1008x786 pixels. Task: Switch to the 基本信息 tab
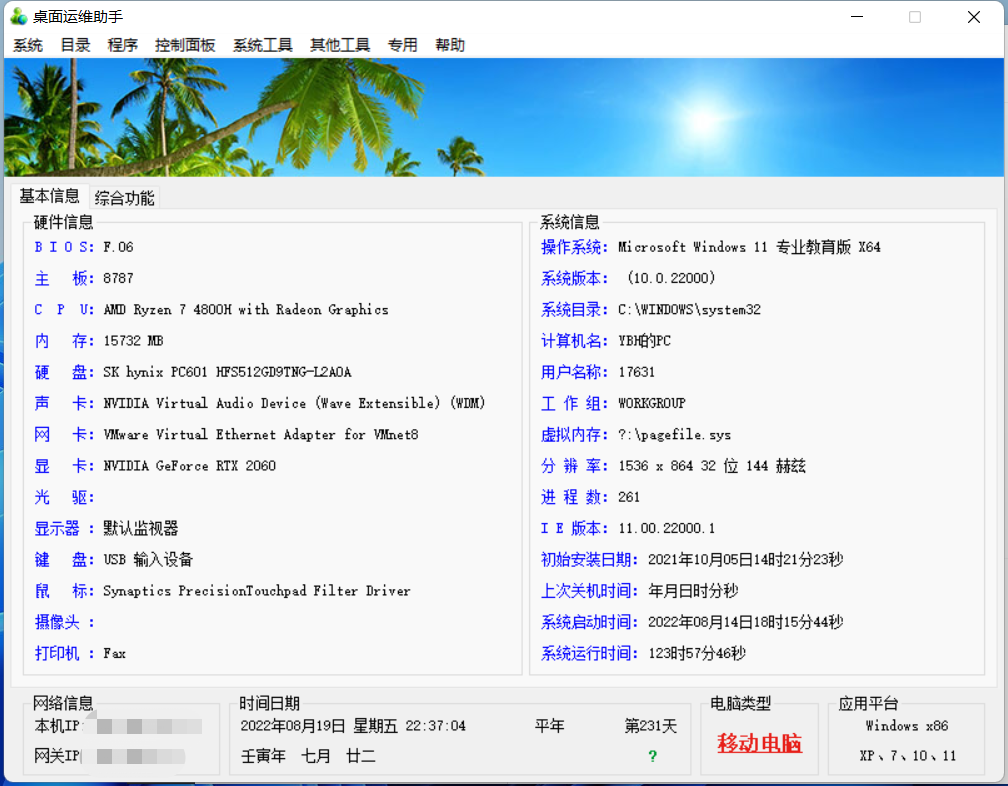click(49, 196)
